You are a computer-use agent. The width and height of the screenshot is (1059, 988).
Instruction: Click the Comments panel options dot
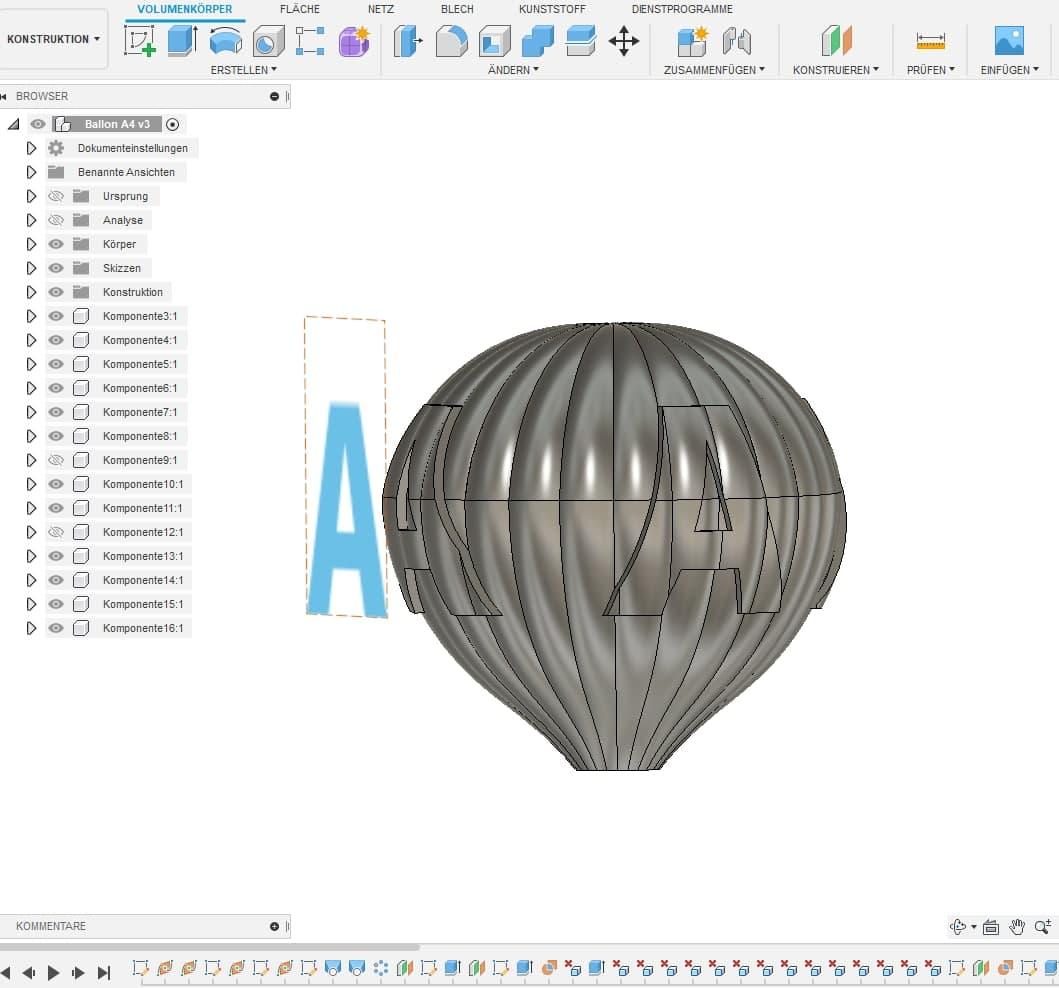click(x=274, y=927)
